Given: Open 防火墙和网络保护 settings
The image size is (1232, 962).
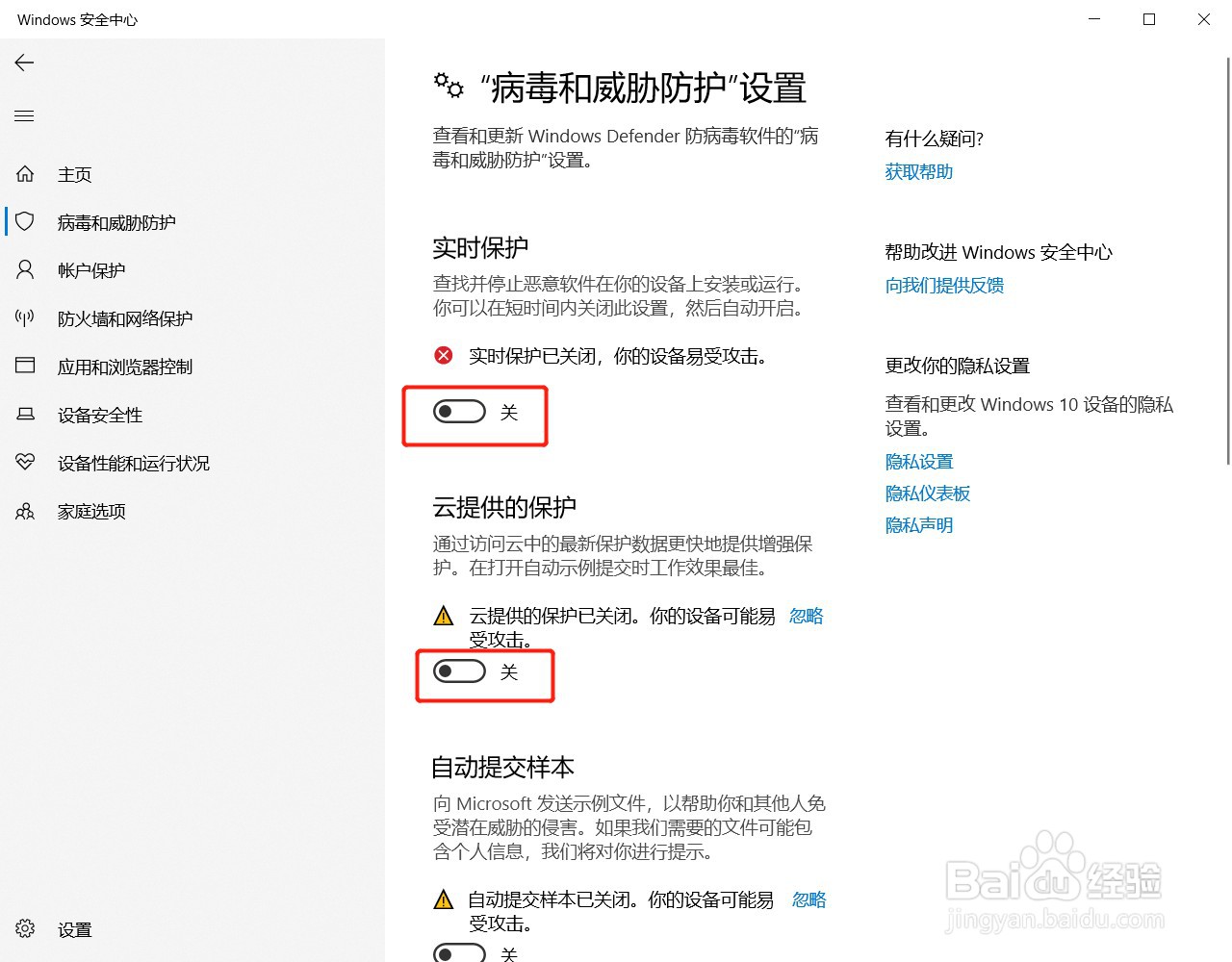Looking at the screenshot, I should 125,318.
